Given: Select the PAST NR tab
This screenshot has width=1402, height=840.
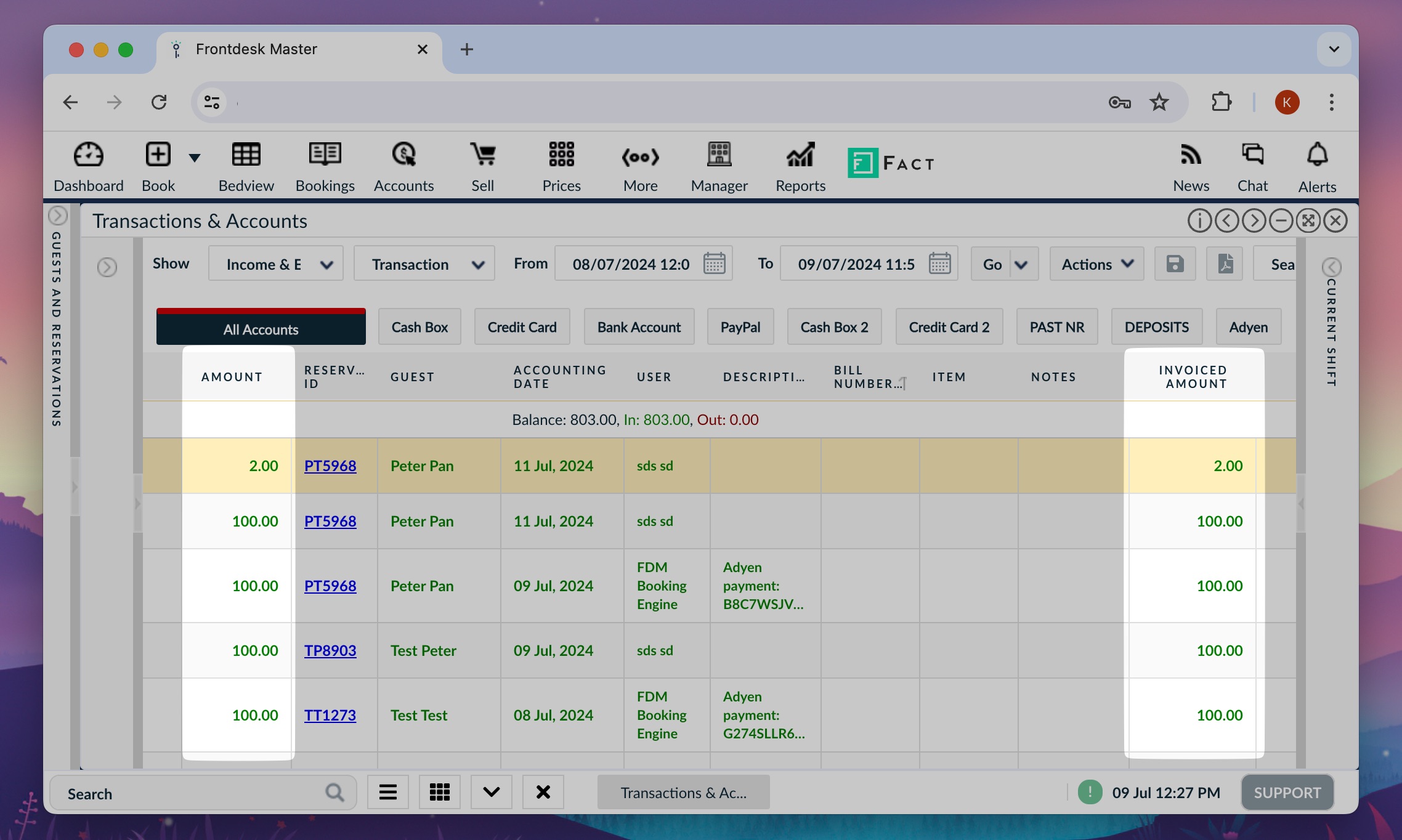Looking at the screenshot, I should [x=1056, y=327].
